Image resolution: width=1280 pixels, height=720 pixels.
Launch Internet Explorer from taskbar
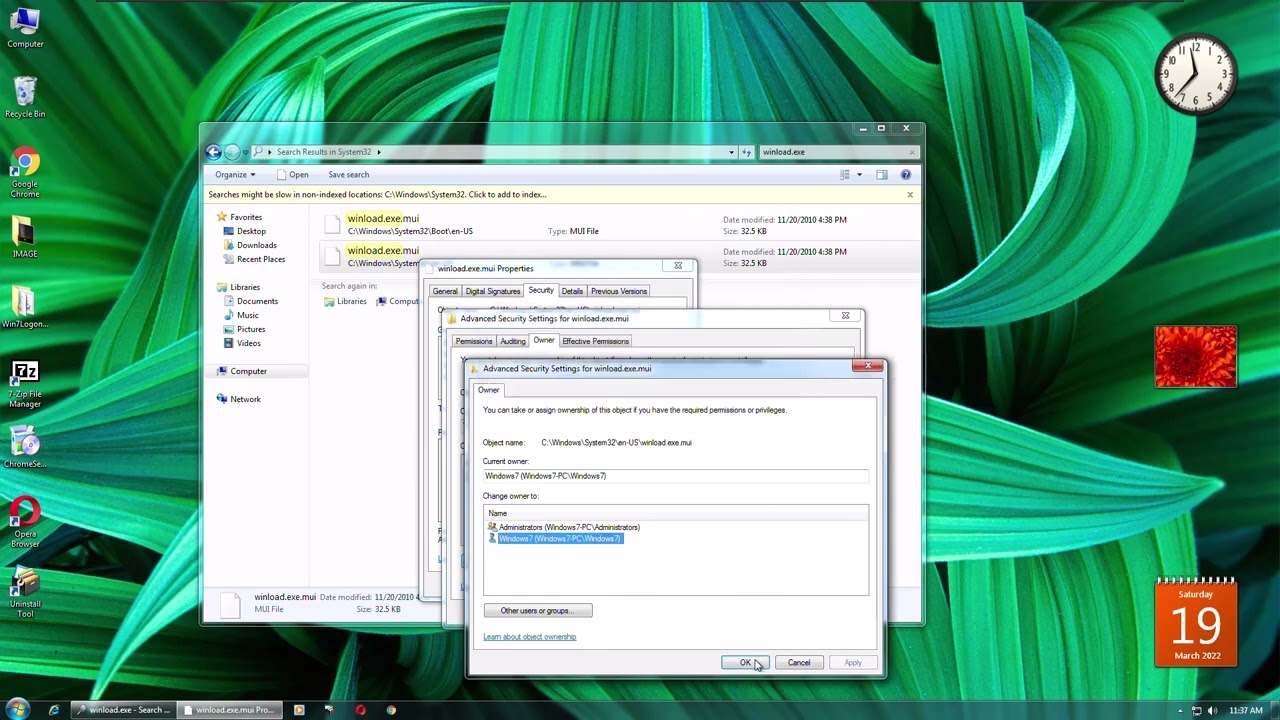pyautogui.click(x=54, y=710)
